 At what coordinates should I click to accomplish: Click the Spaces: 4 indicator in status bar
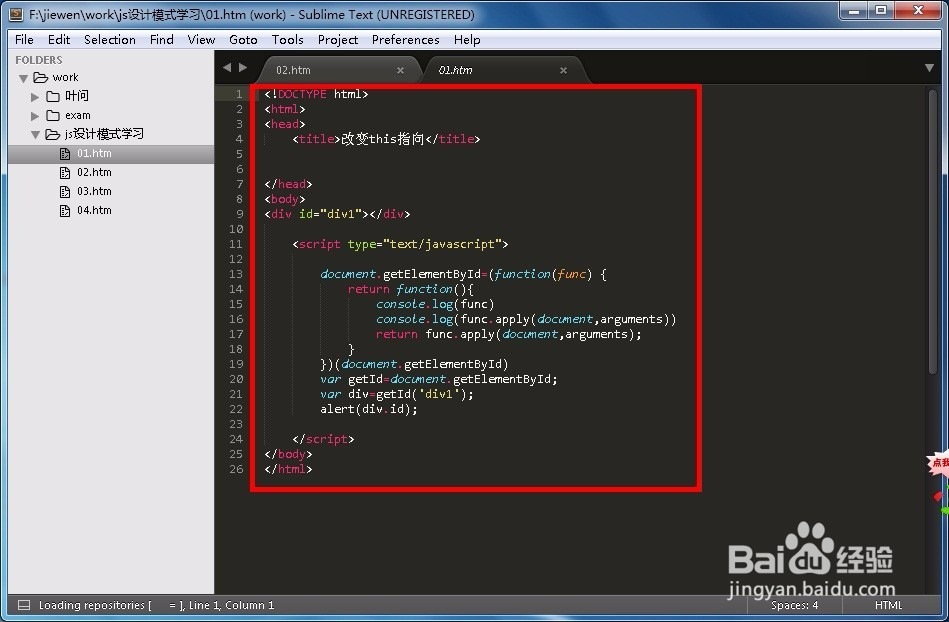[794, 605]
